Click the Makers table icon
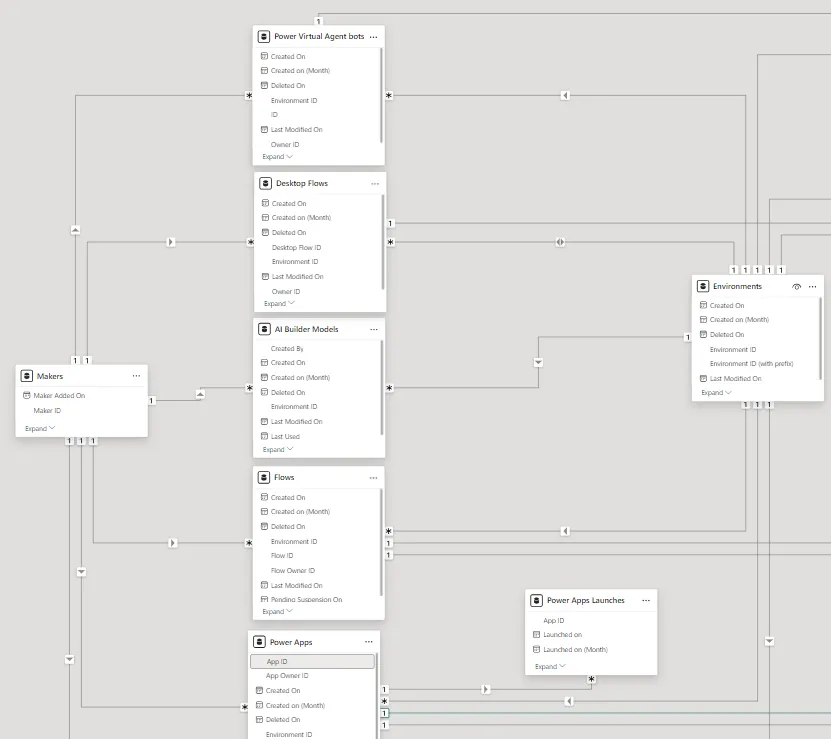Viewport: 831px width, 739px height. 26,376
